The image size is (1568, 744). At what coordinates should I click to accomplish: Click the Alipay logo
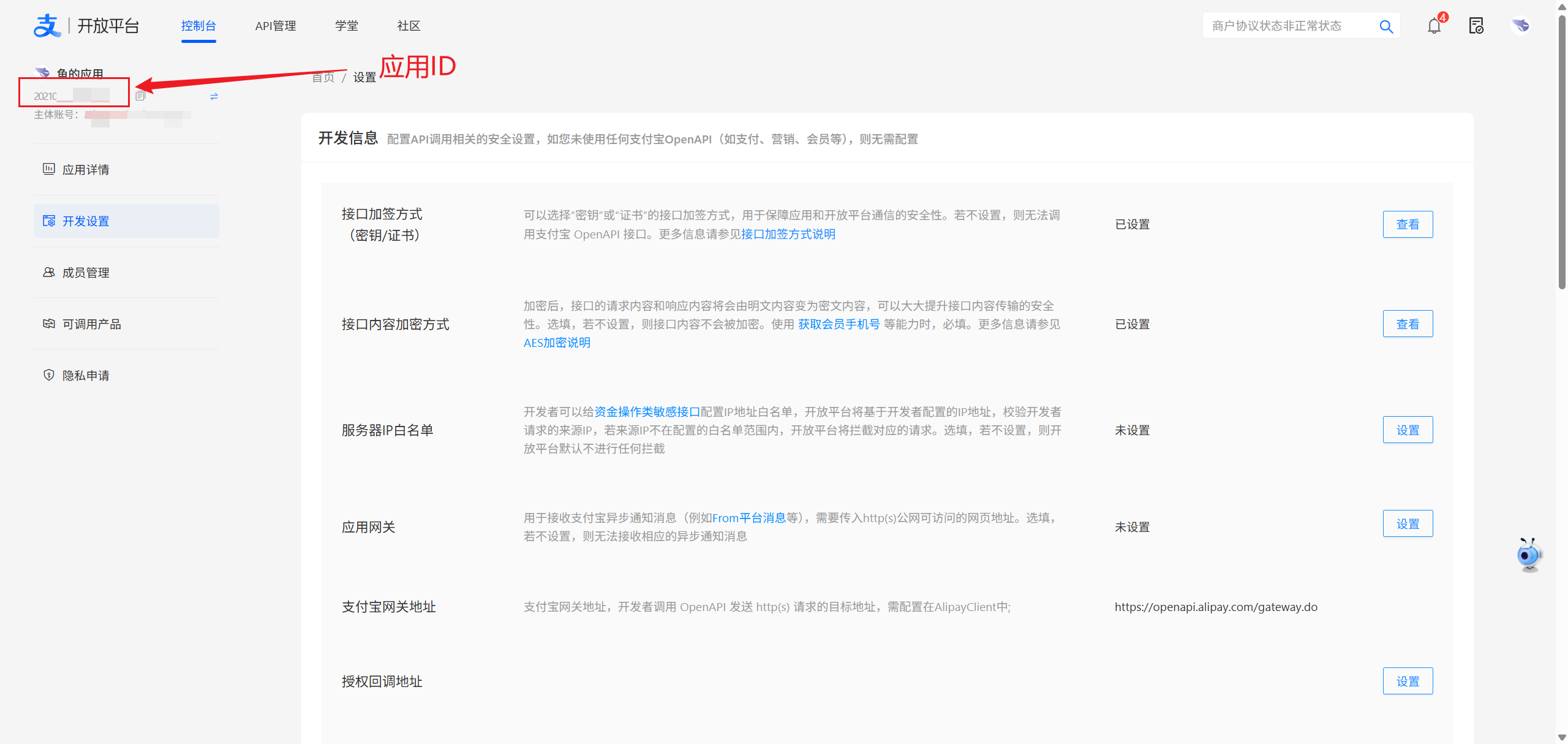click(47, 26)
